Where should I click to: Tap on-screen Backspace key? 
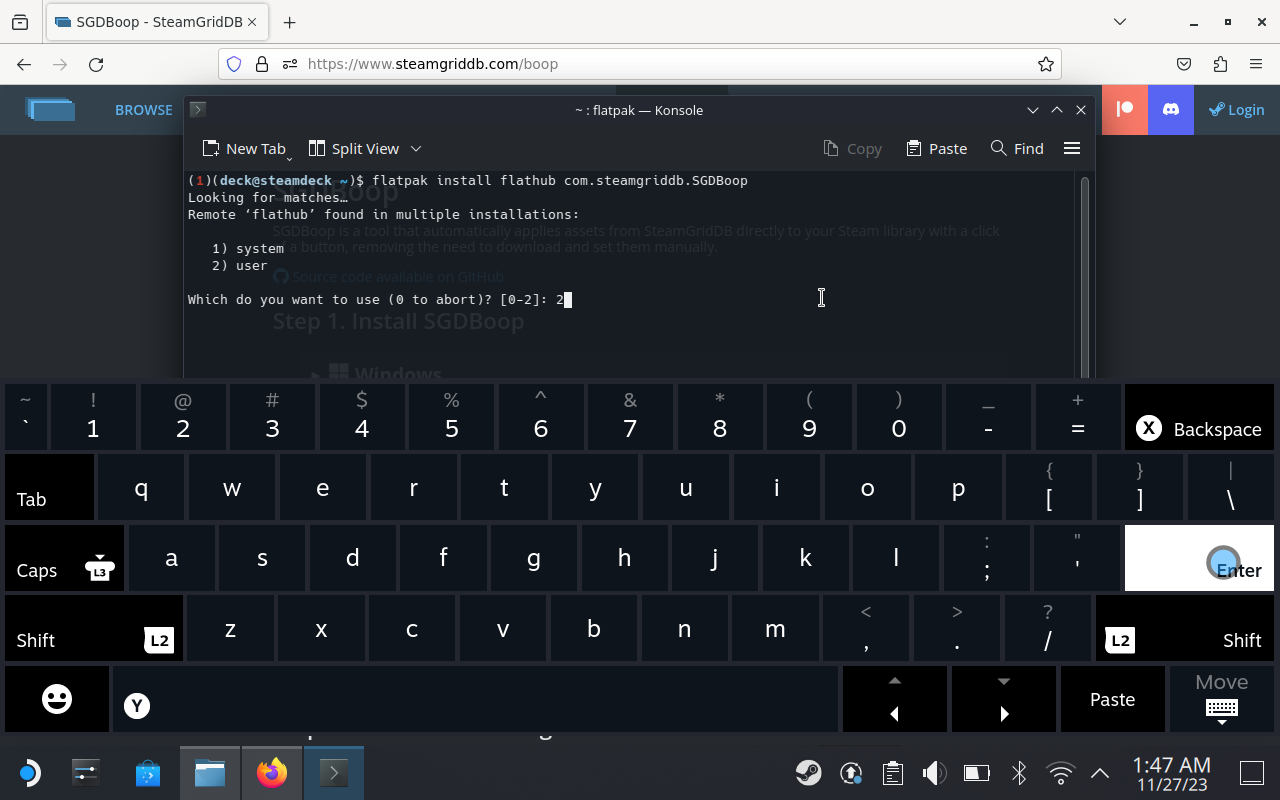(x=1199, y=418)
